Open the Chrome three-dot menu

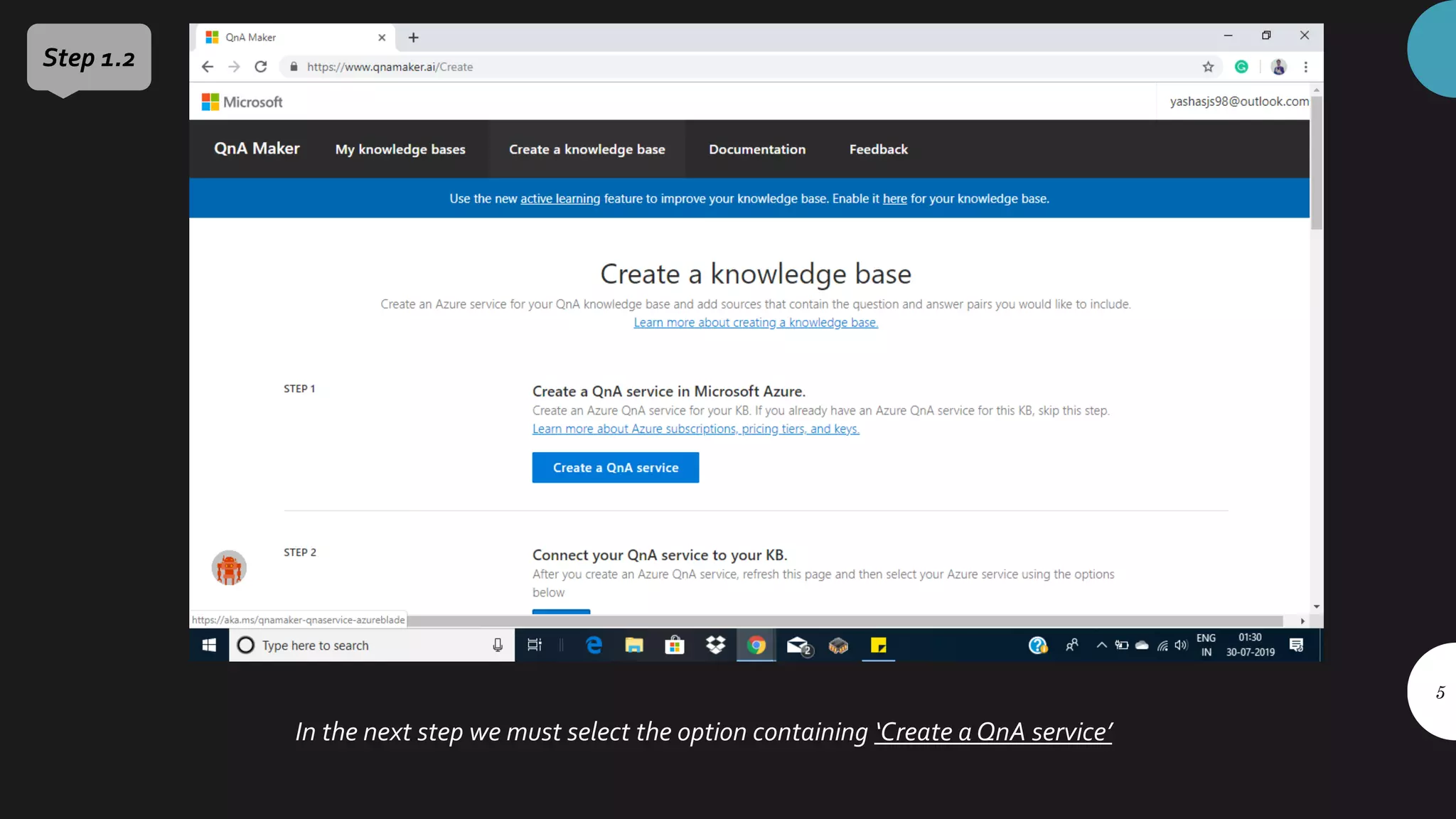[x=1306, y=67]
